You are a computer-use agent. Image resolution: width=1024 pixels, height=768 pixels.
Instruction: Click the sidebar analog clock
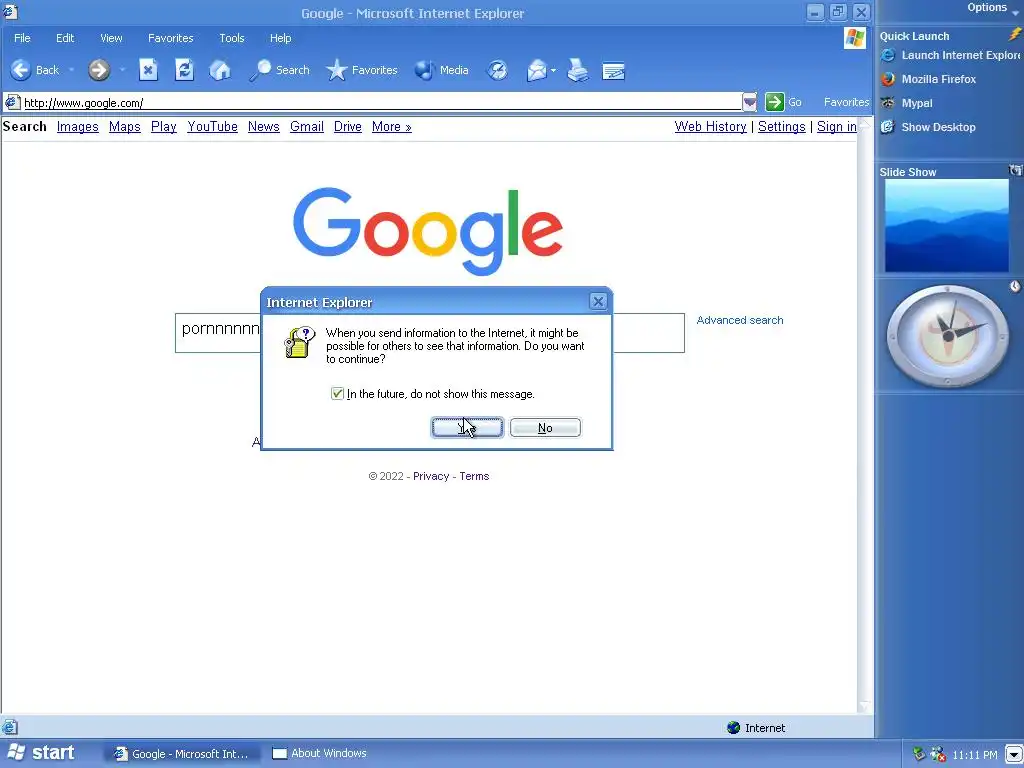coord(947,336)
